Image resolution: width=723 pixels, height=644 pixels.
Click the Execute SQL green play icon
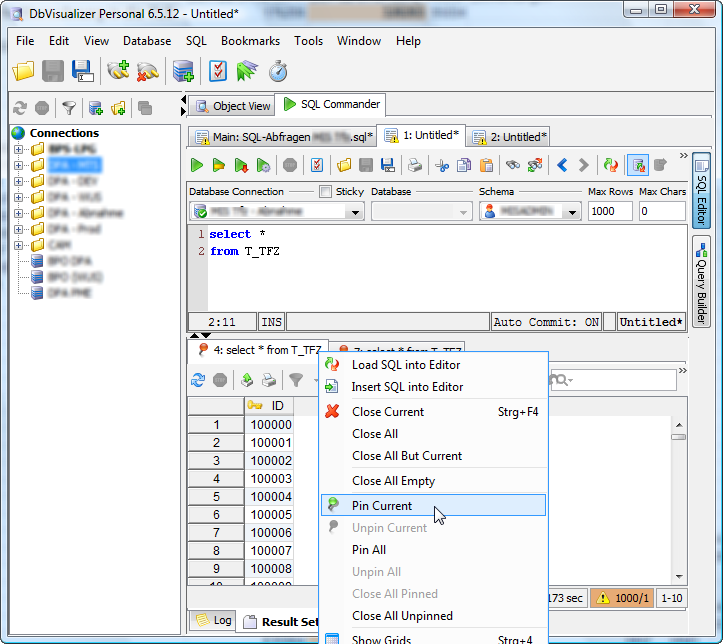197,165
